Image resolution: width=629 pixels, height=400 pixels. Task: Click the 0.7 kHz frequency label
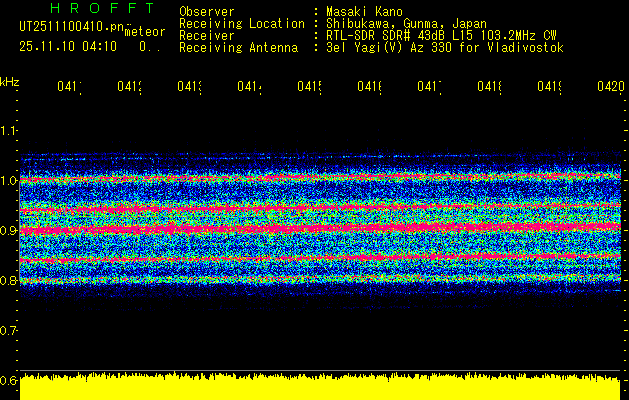coord(10,331)
